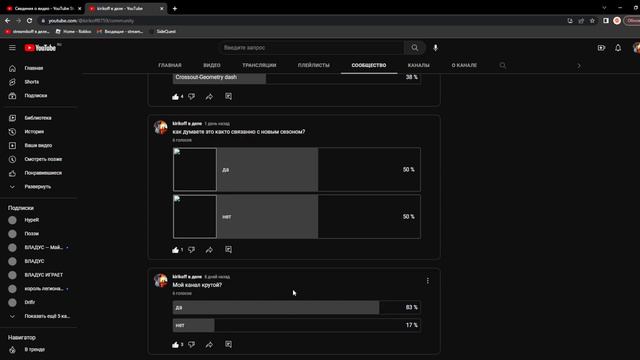Dislike the Мой канал крутой post
Image resolution: width=640 pixels, height=360 pixels.
[x=191, y=345]
